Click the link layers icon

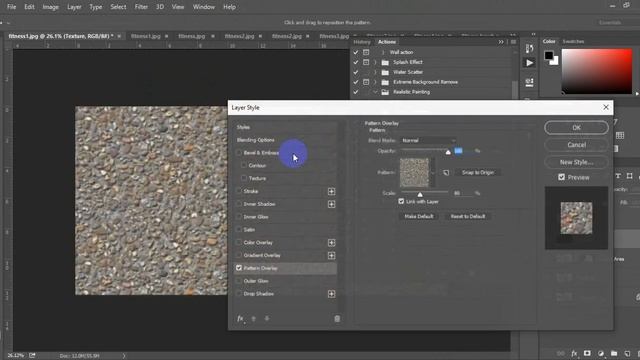(561, 353)
